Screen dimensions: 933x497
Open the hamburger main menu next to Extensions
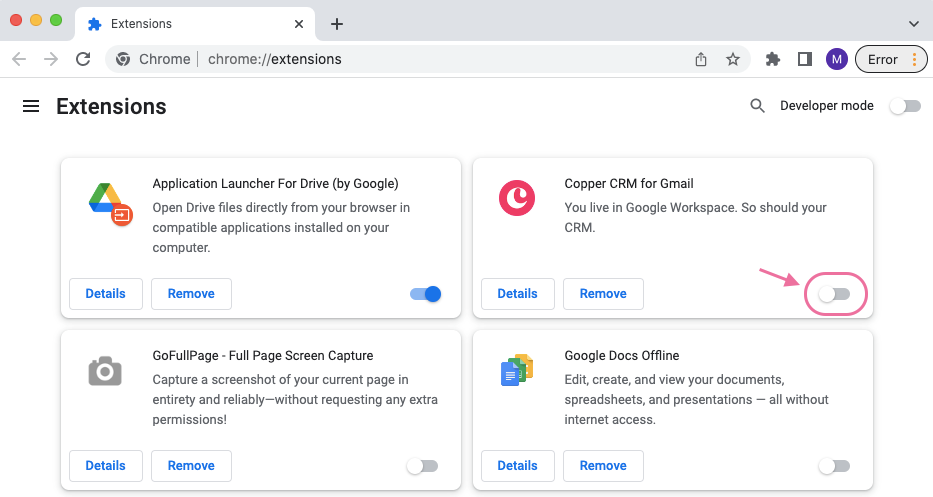(x=31, y=106)
